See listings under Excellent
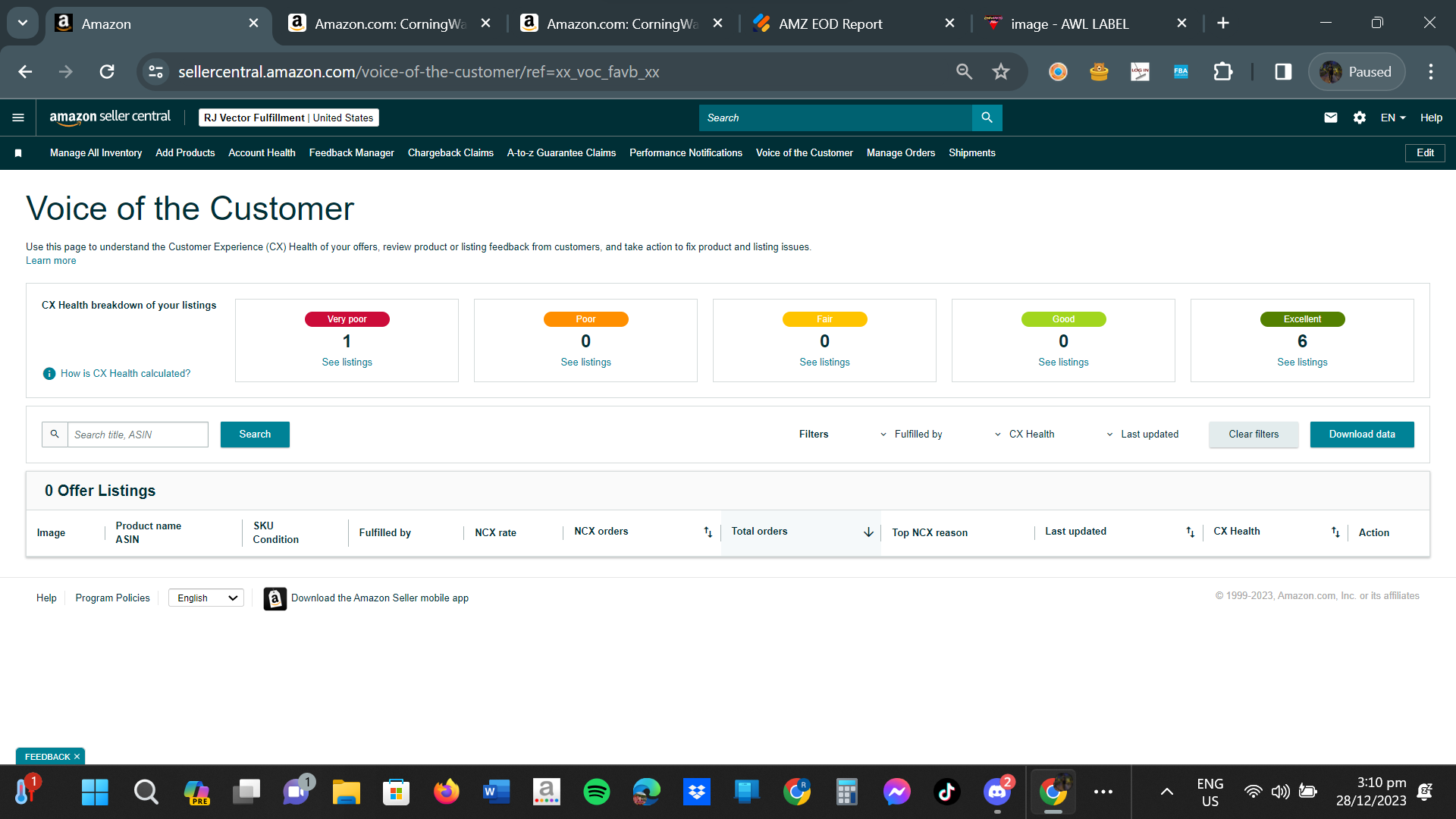The image size is (1456, 819). pos(1302,362)
